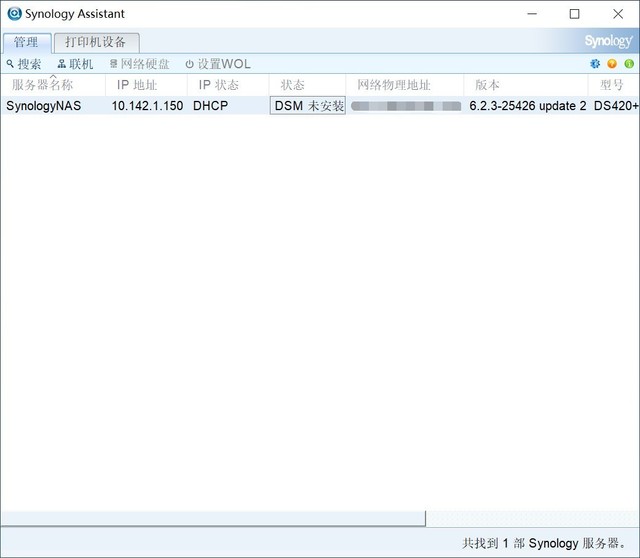Click version 6.2.3-25426 update 2 cell
Screen dimensions: 640x558
click(x=527, y=106)
